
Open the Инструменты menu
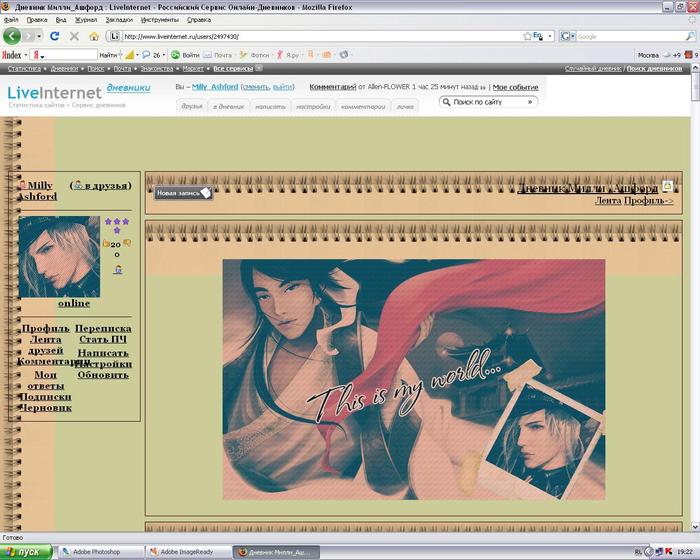click(x=159, y=20)
